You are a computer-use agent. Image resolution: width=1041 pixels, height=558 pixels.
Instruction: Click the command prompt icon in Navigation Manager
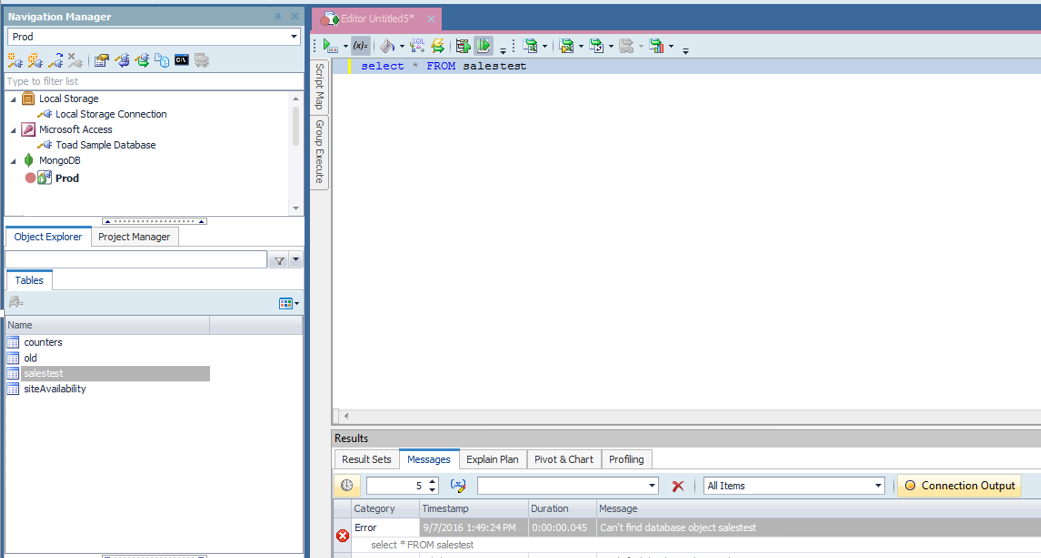[x=182, y=61]
